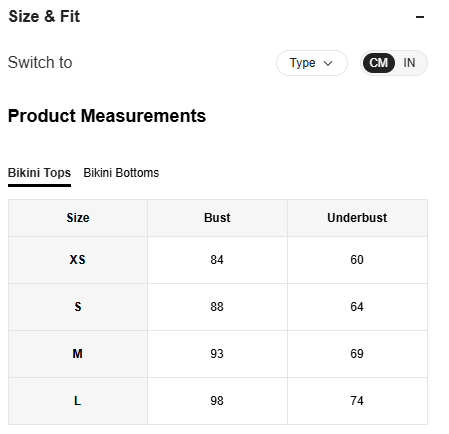Select the Bikini Tops tab

39,173
